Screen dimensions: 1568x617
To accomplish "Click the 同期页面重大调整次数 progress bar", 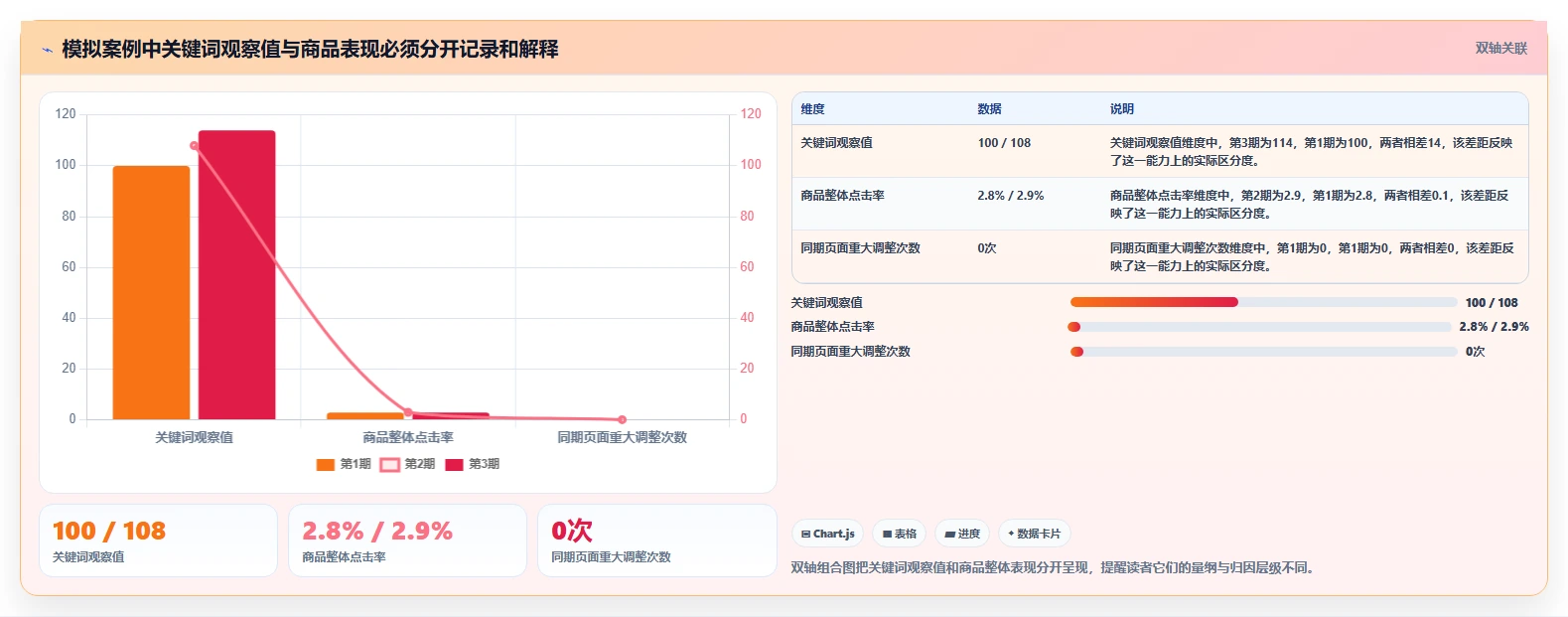I will pyautogui.click(x=1263, y=352).
